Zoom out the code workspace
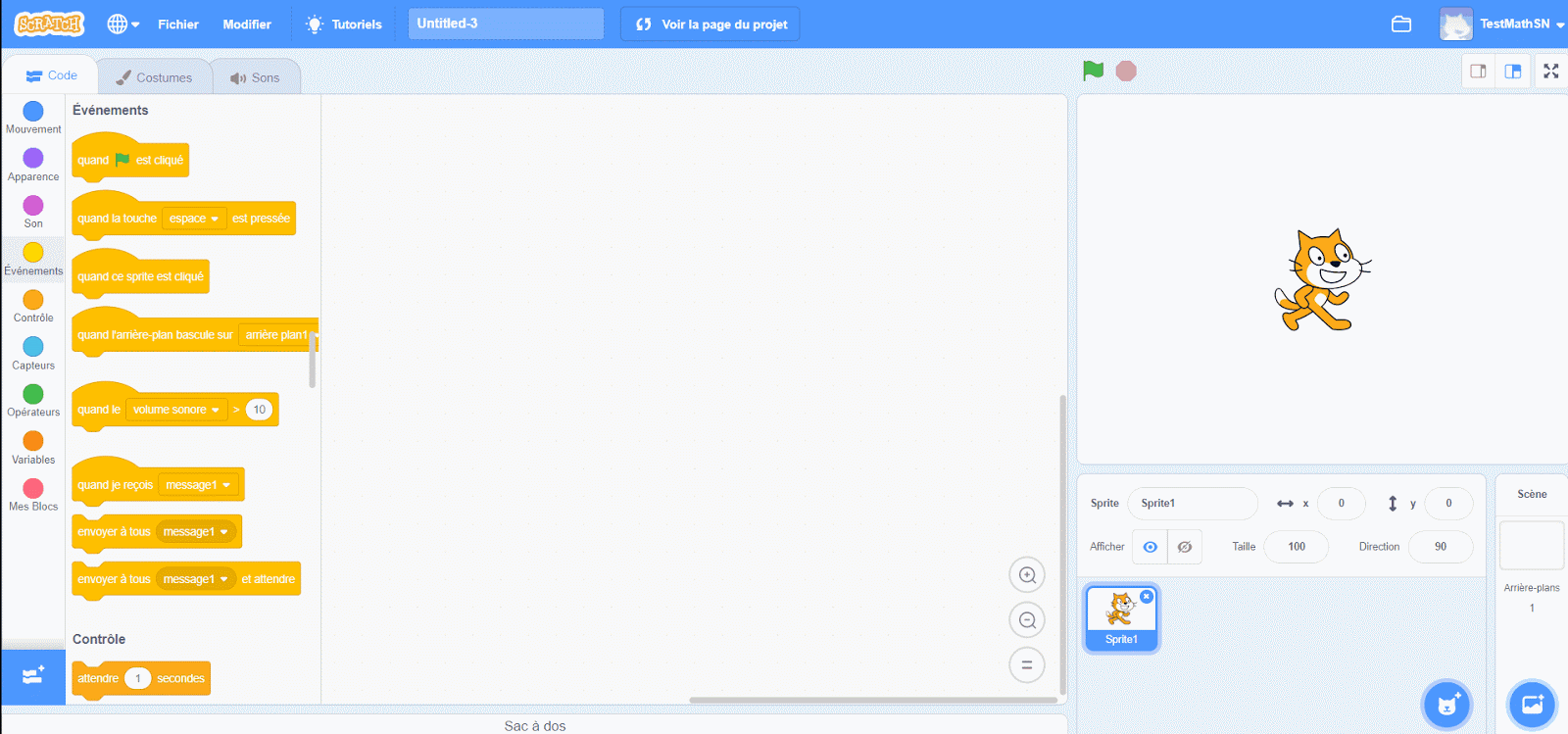The image size is (1568, 734). (1027, 620)
